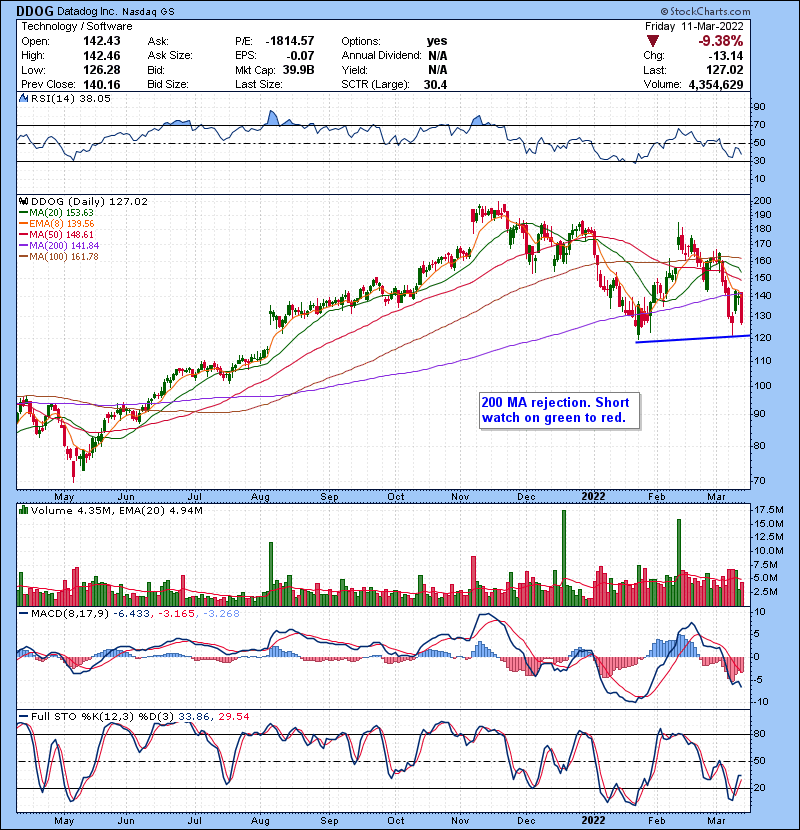Click the Nov label under the price chart
The image size is (800, 830).
tap(461, 497)
